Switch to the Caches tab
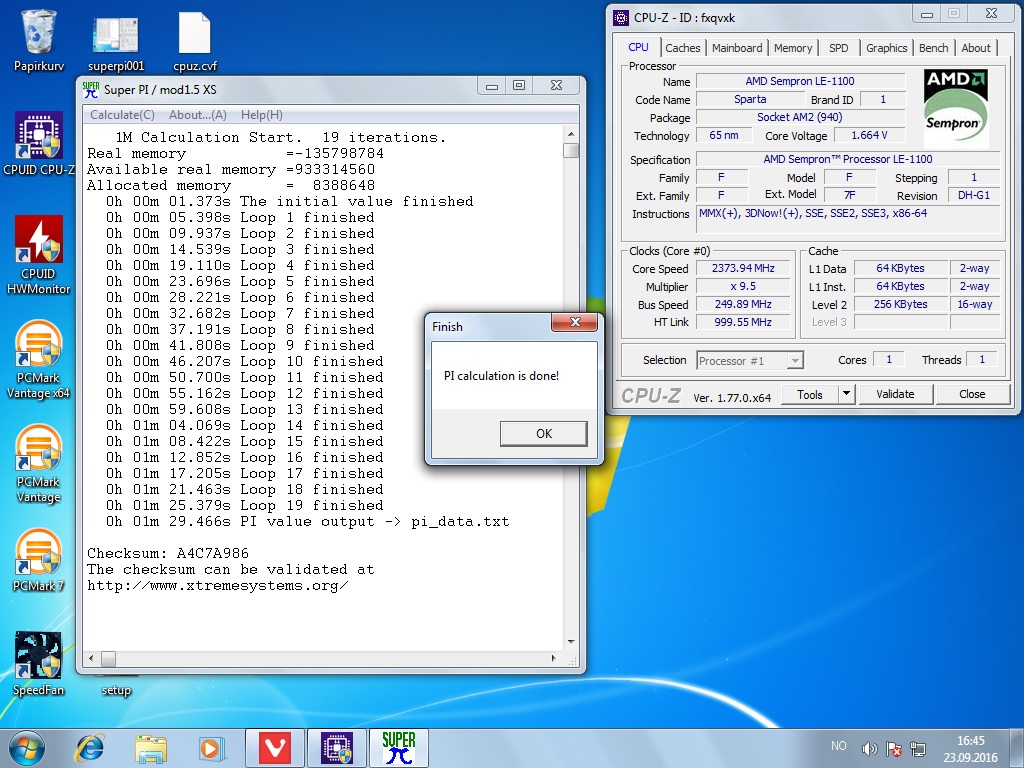 pos(682,48)
